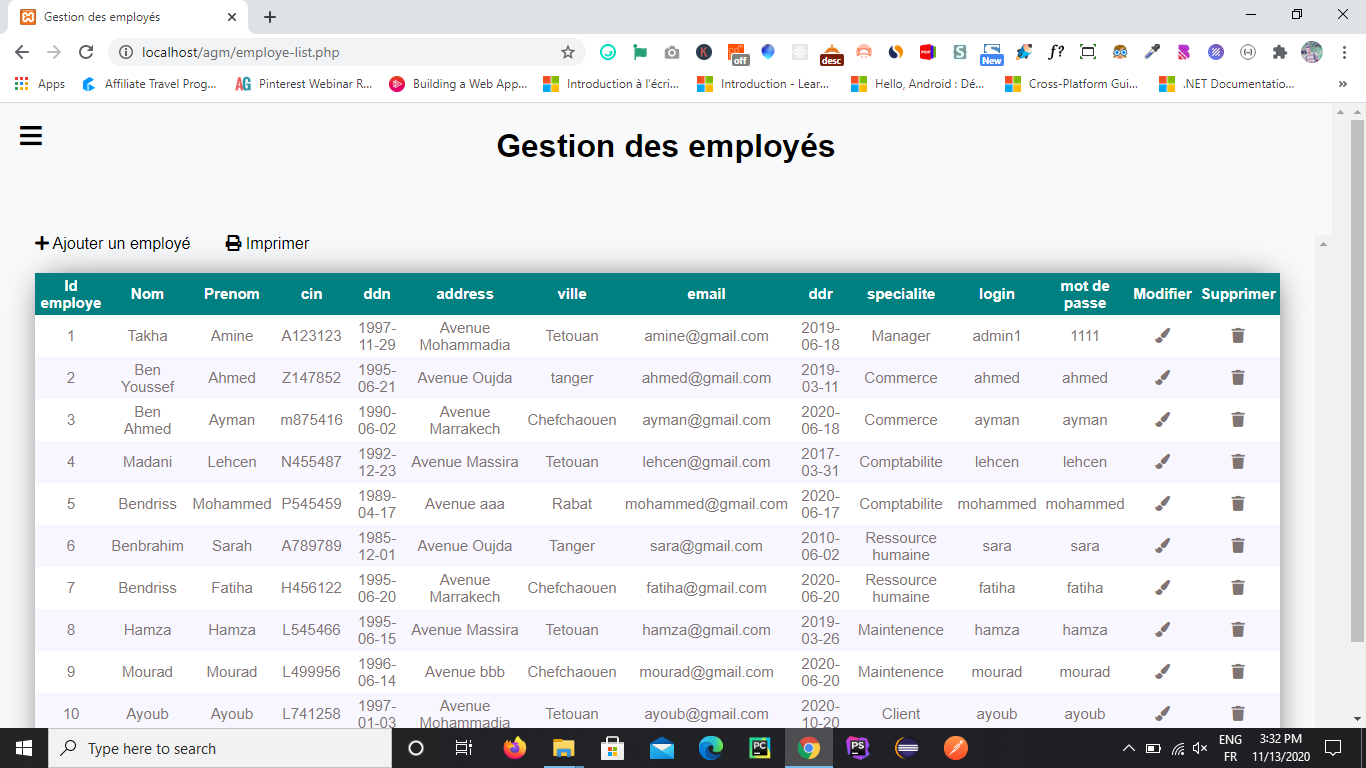
Task: Click Ajouter un employé link
Action: click(113, 243)
